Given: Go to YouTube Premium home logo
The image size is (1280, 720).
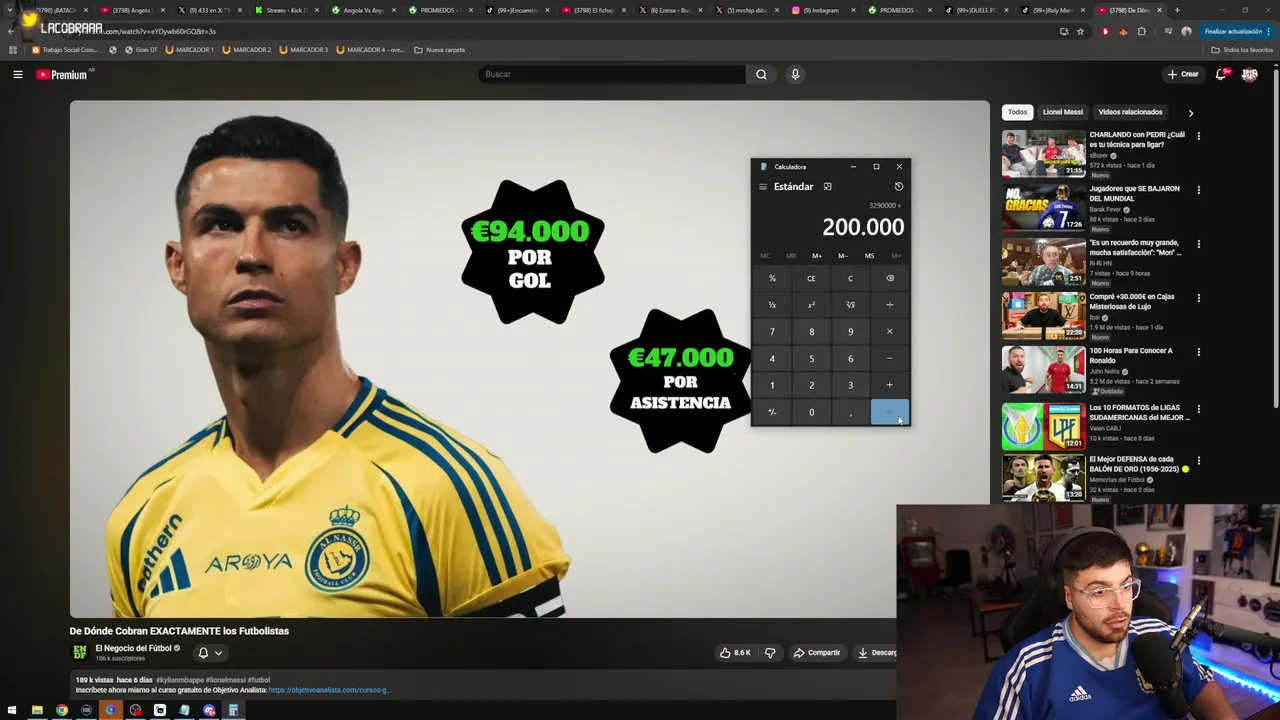Looking at the screenshot, I should pos(62,75).
